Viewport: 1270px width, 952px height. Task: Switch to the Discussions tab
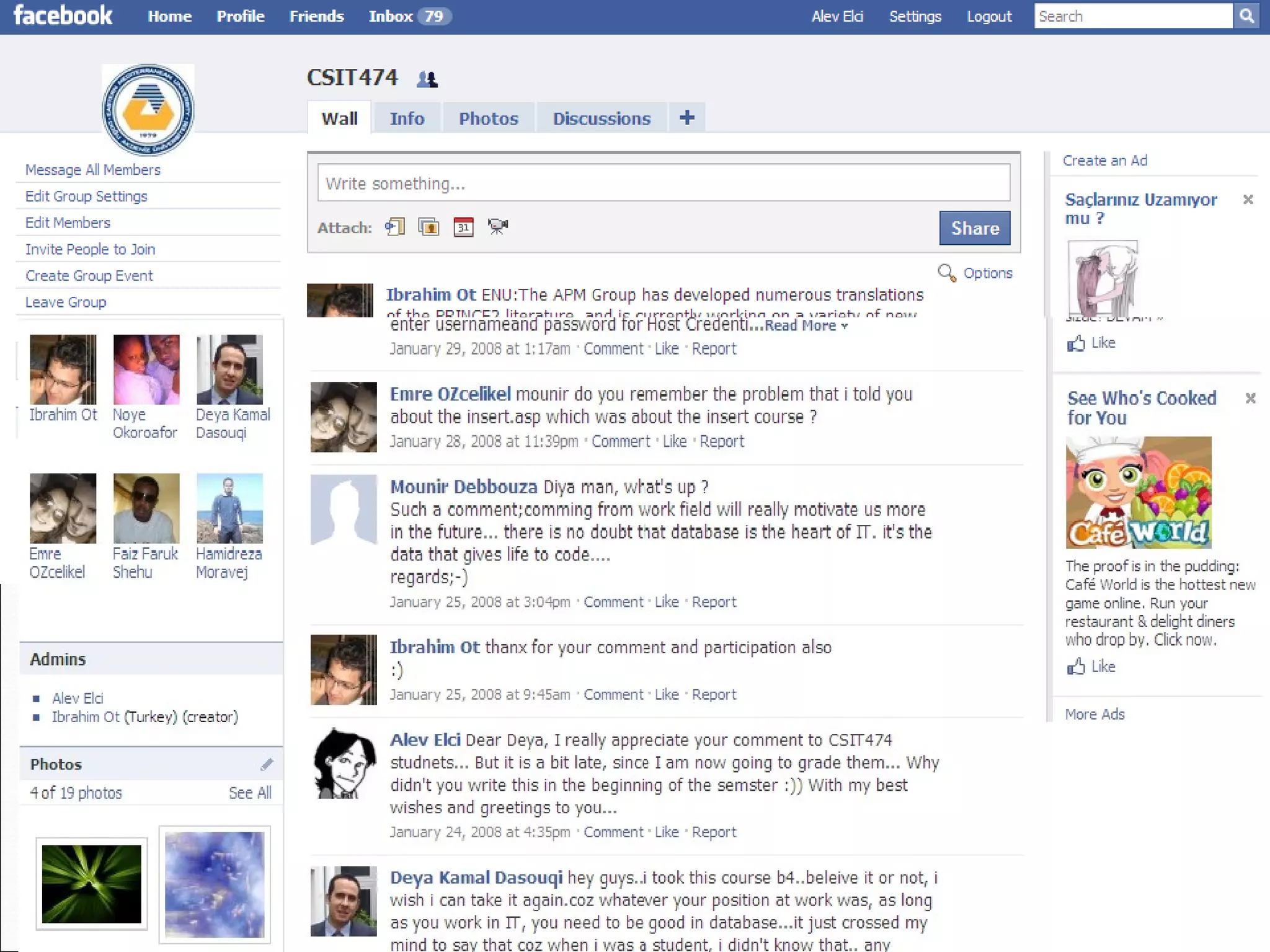click(x=602, y=118)
